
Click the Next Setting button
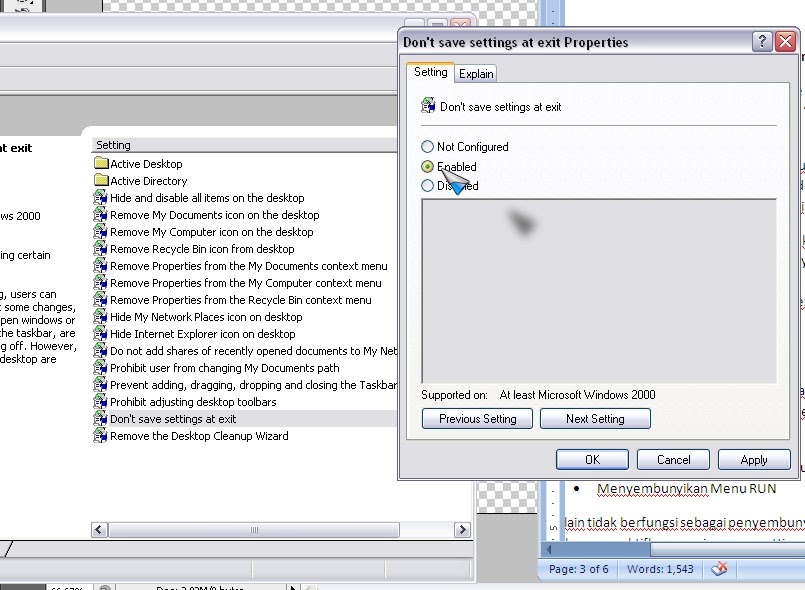pos(595,419)
